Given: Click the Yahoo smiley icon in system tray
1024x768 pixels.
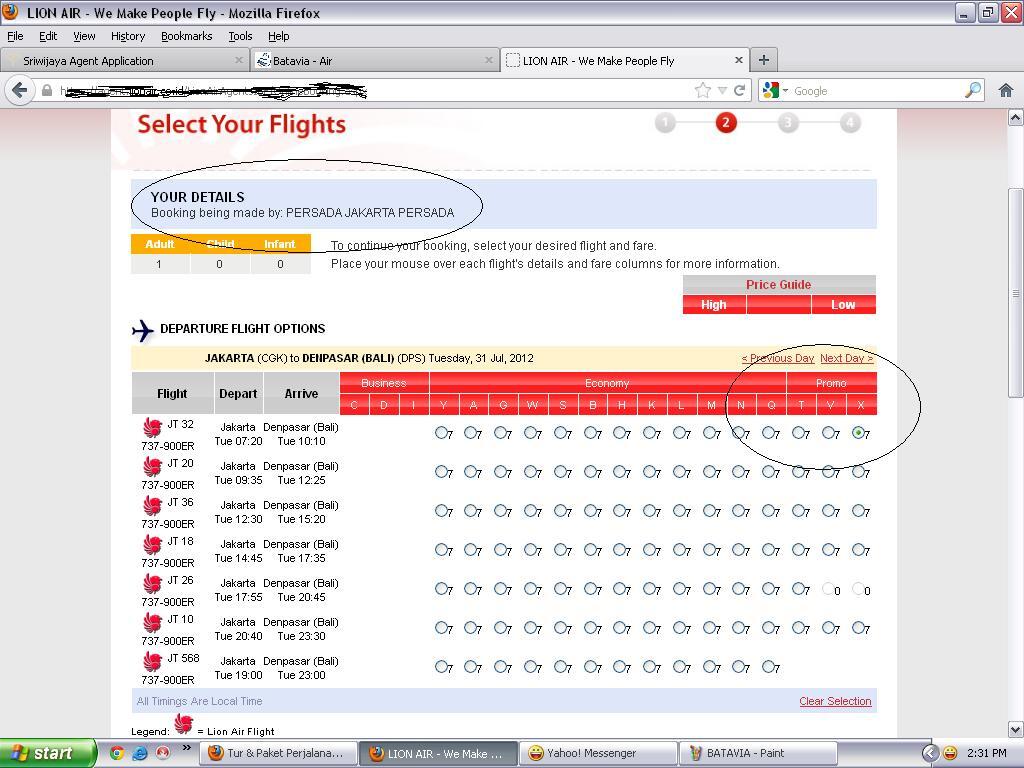Looking at the screenshot, I should point(950,753).
